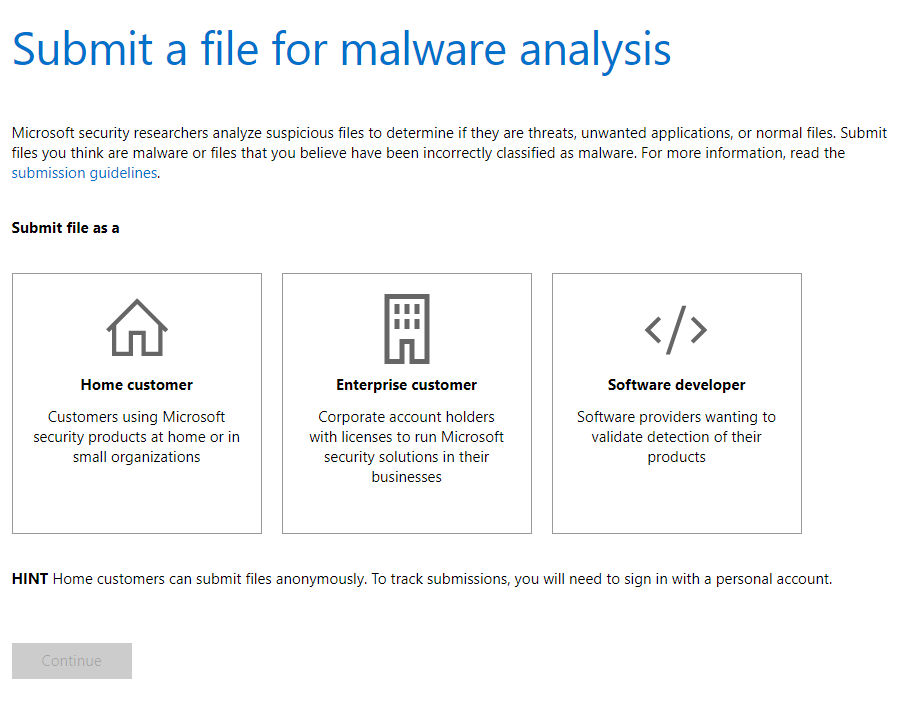The width and height of the screenshot is (907, 702).
Task: Select the Enterprise customer option
Action: coord(406,403)
